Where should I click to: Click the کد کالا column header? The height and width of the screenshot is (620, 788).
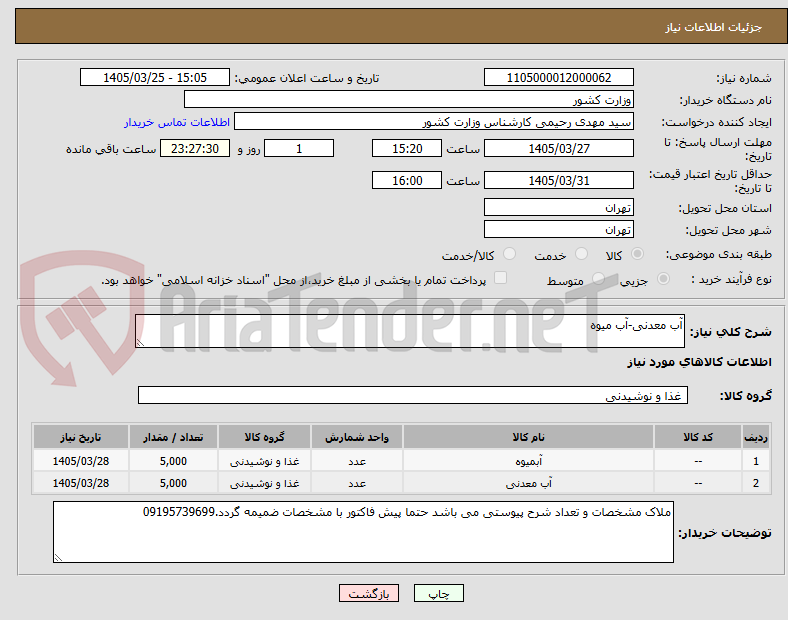coord(698,437)
